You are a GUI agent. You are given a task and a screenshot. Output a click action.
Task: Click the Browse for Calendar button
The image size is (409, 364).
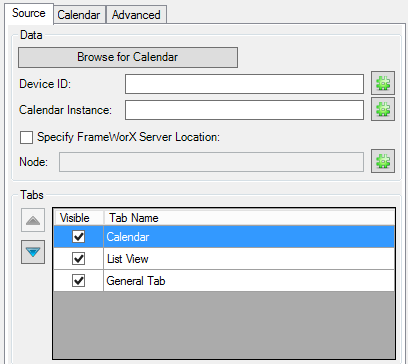pyautogui.click(x=128, y=57)
